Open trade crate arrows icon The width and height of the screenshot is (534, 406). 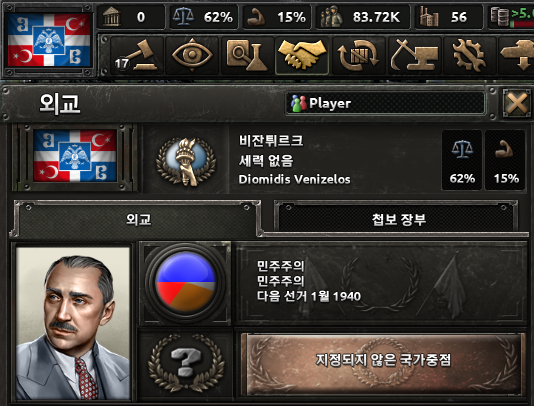(x=358, y=56)
